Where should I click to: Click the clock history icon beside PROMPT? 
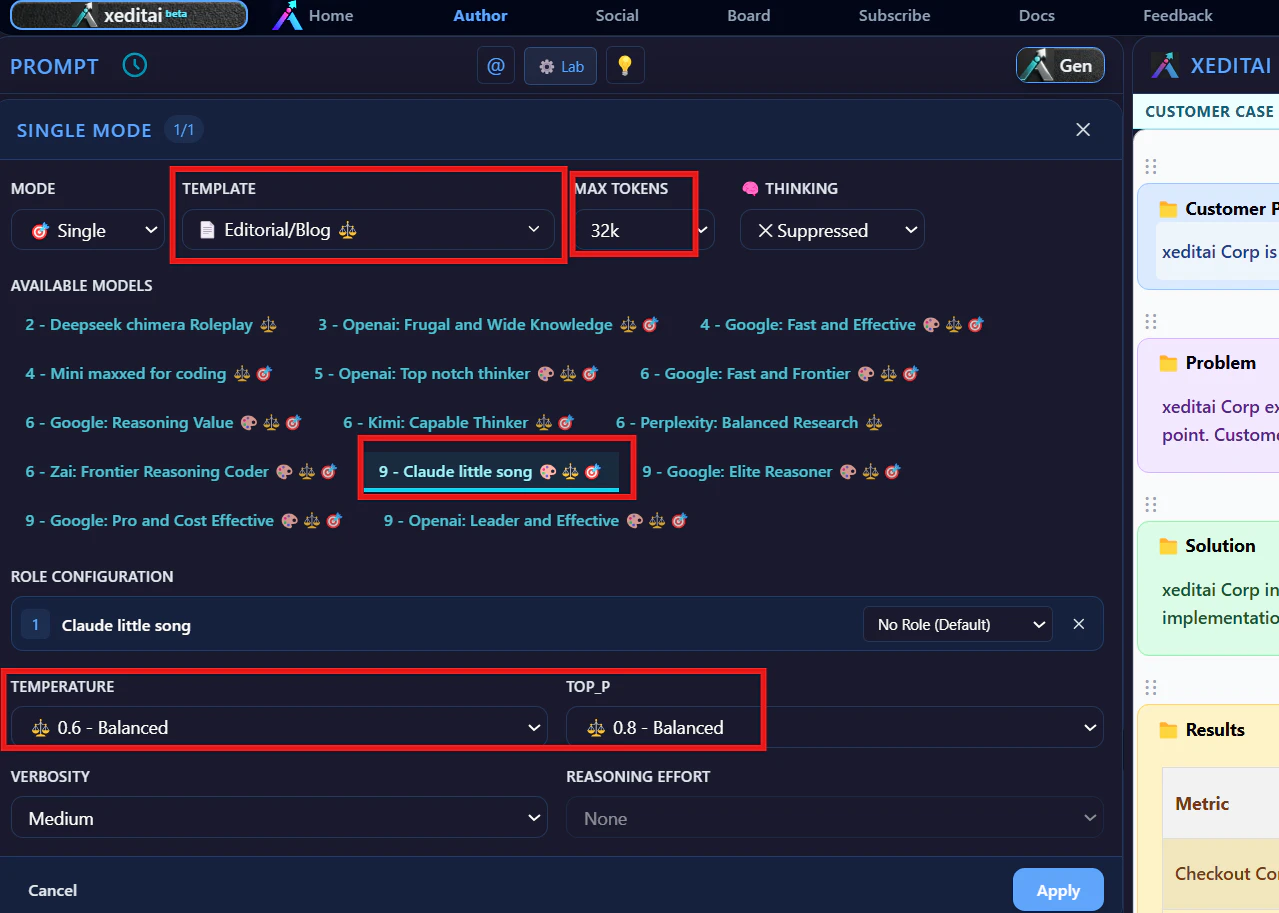(x=136, y=65)
